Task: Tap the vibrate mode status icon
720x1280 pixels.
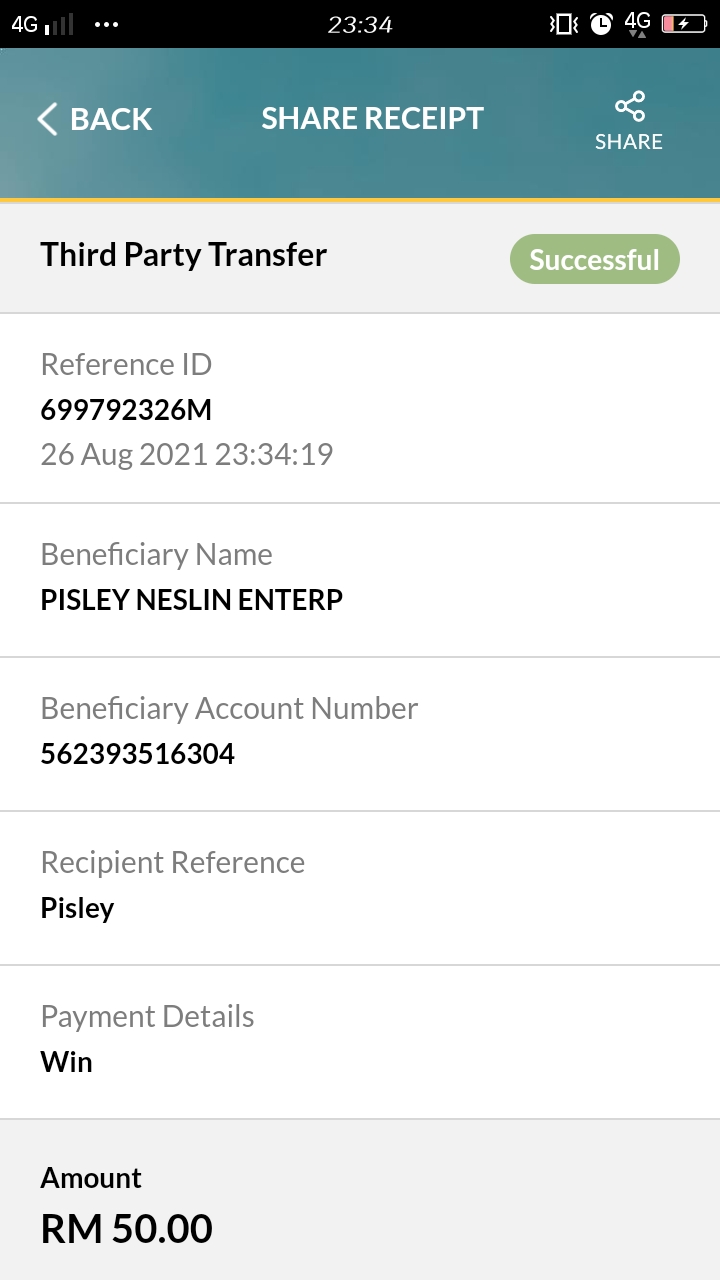Action: (564, 24)
